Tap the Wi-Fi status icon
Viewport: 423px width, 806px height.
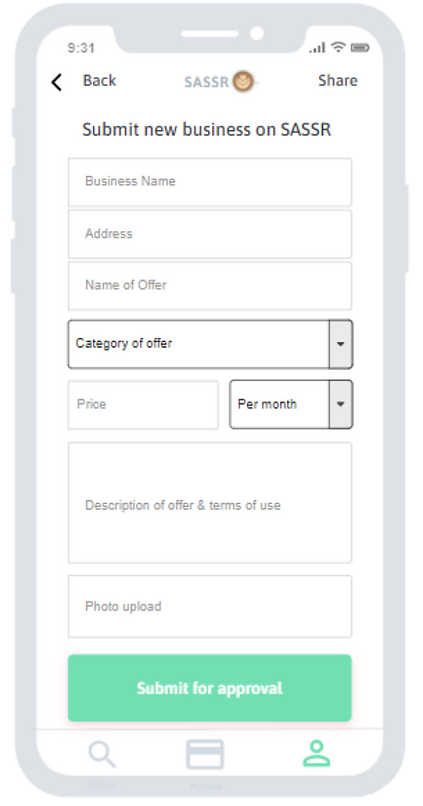[338, 47]
